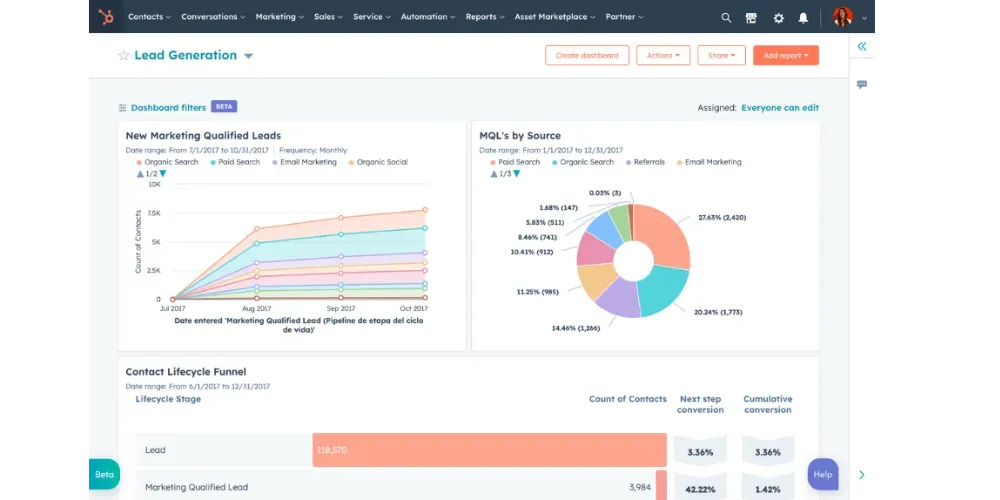Click the New Marketing Qualified Leads report title
The width and height of the screenshot is (1000, 500).
[x=203, y=136]
